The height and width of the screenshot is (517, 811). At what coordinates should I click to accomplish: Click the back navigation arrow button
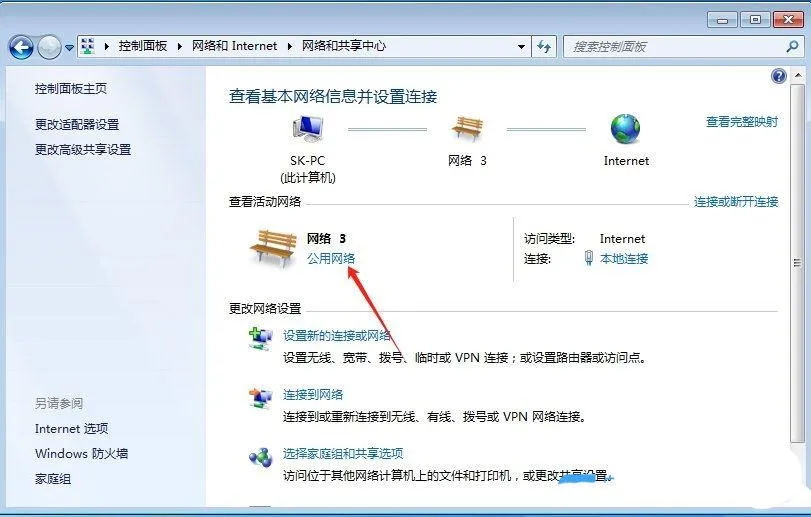(21, 48)
